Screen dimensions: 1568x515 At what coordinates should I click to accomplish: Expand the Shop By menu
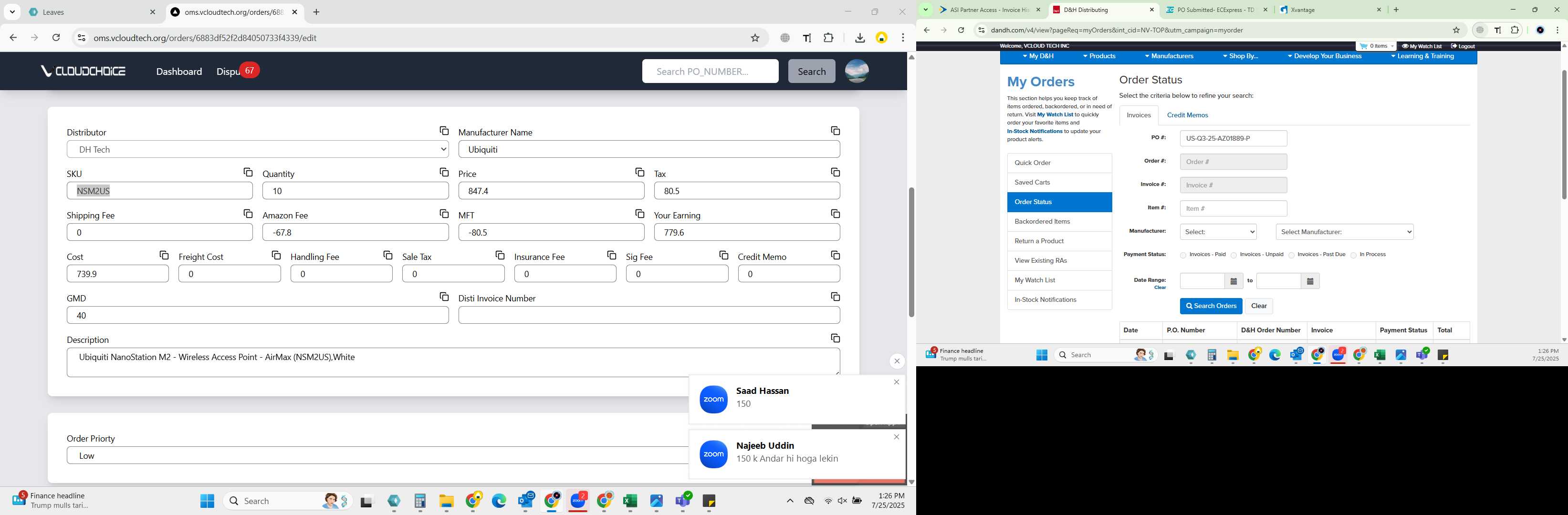point(1240,57)
